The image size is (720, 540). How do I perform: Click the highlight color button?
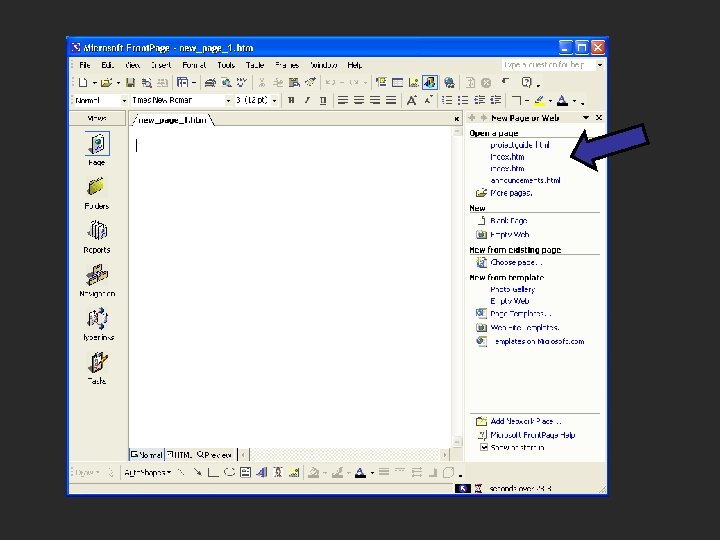pos(540,100)
